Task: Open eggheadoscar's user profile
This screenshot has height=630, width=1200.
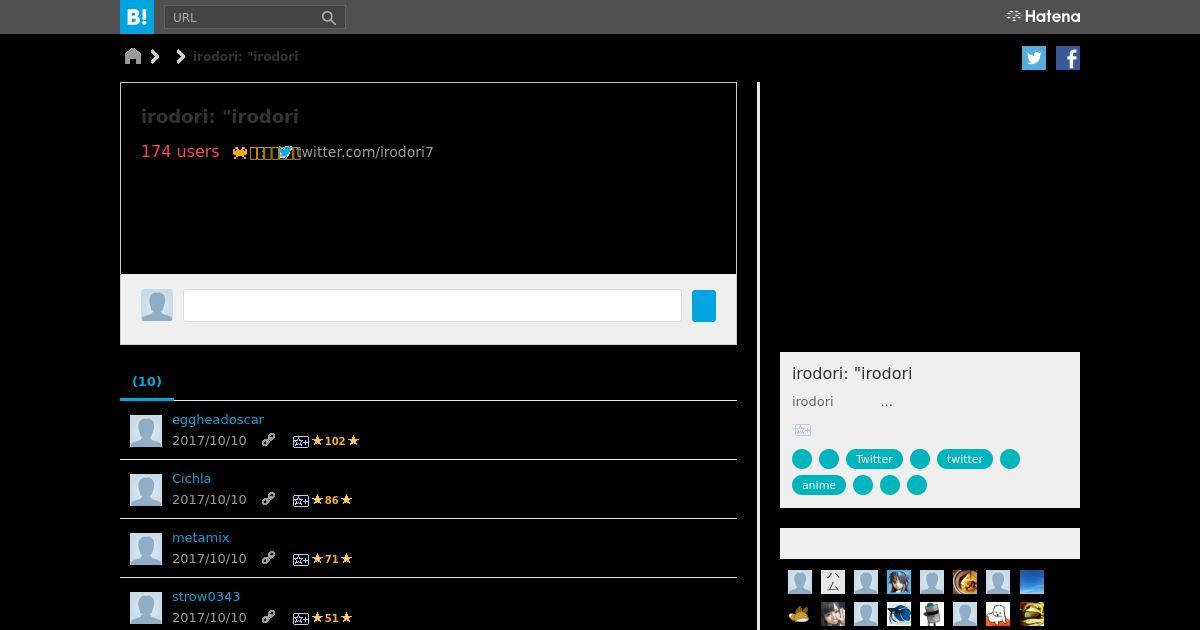Action: coord(218,419)
